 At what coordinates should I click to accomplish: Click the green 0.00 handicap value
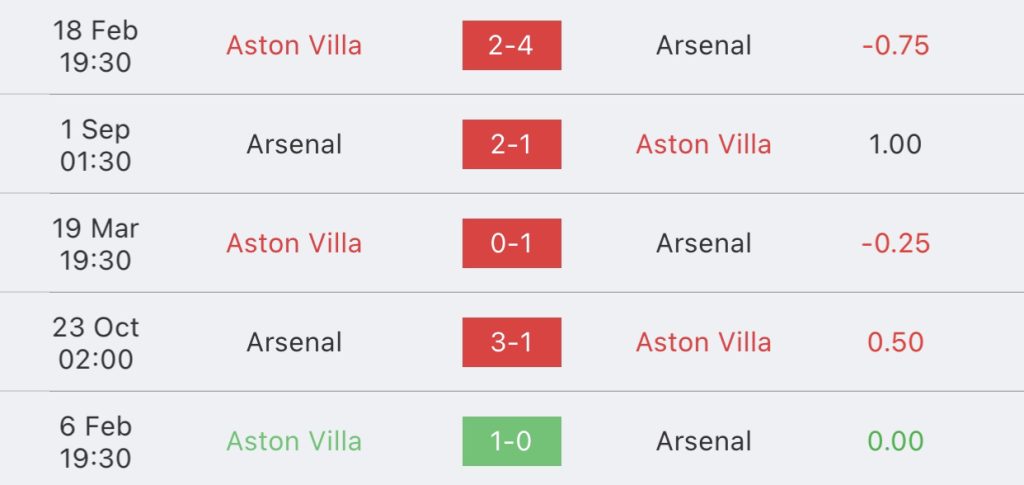point(895,441)
